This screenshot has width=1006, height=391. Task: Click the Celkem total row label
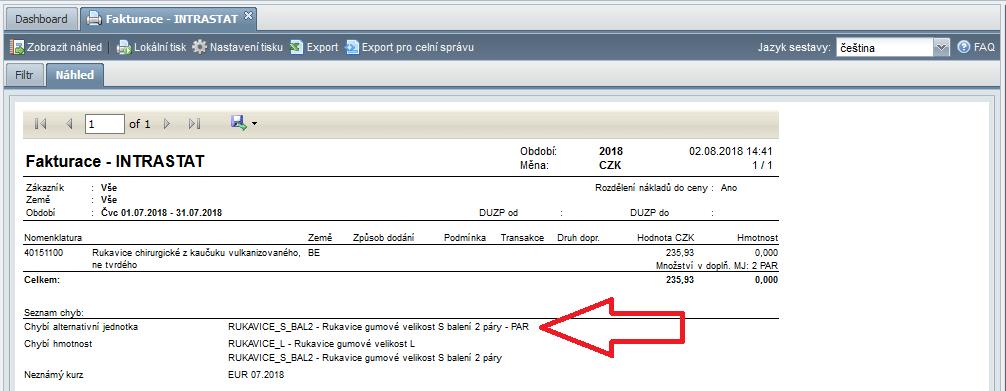[42, 280]
